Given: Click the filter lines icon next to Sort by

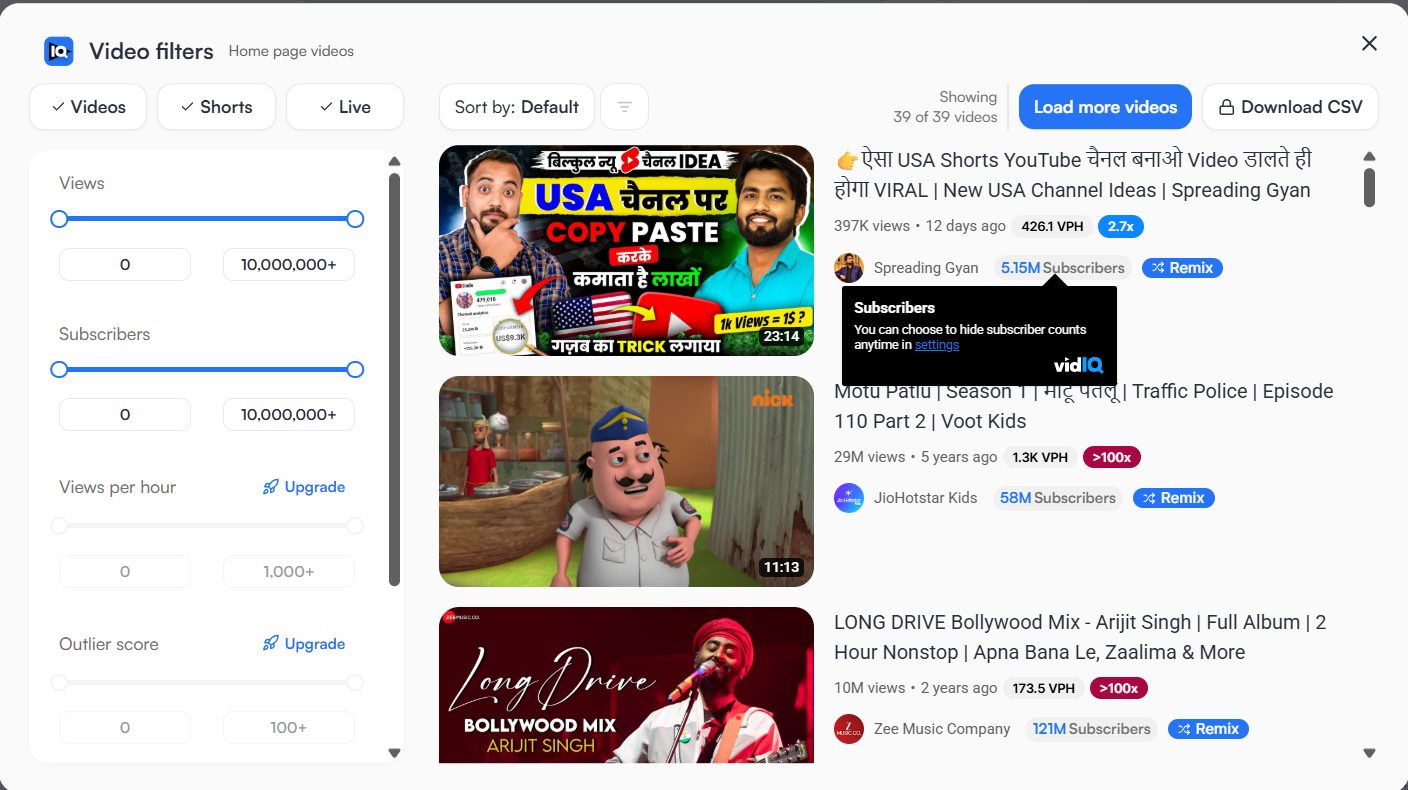Looking at the screenshot, I should (625, 107).
